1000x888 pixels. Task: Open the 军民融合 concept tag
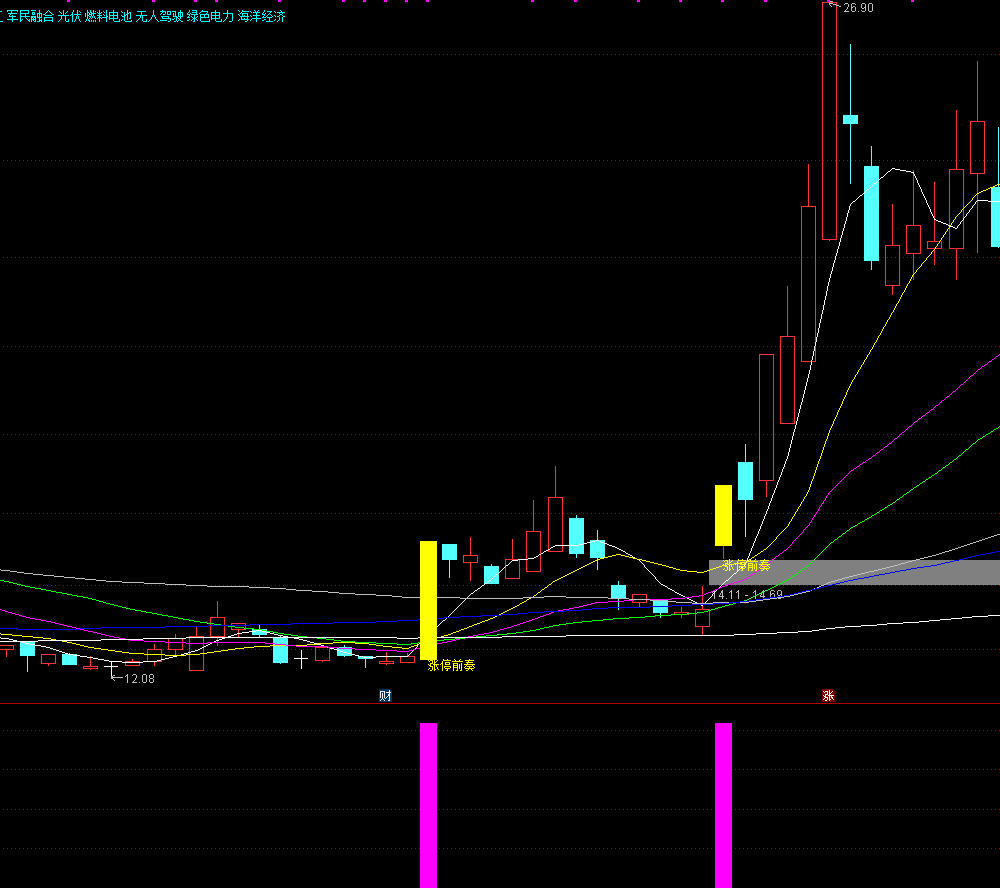click(x=31, y=17)
